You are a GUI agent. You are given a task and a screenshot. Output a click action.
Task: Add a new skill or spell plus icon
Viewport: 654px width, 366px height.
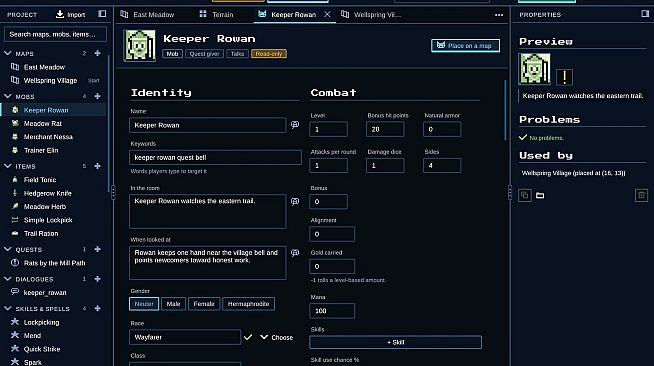pyautogui.click(x=98, y=308)
